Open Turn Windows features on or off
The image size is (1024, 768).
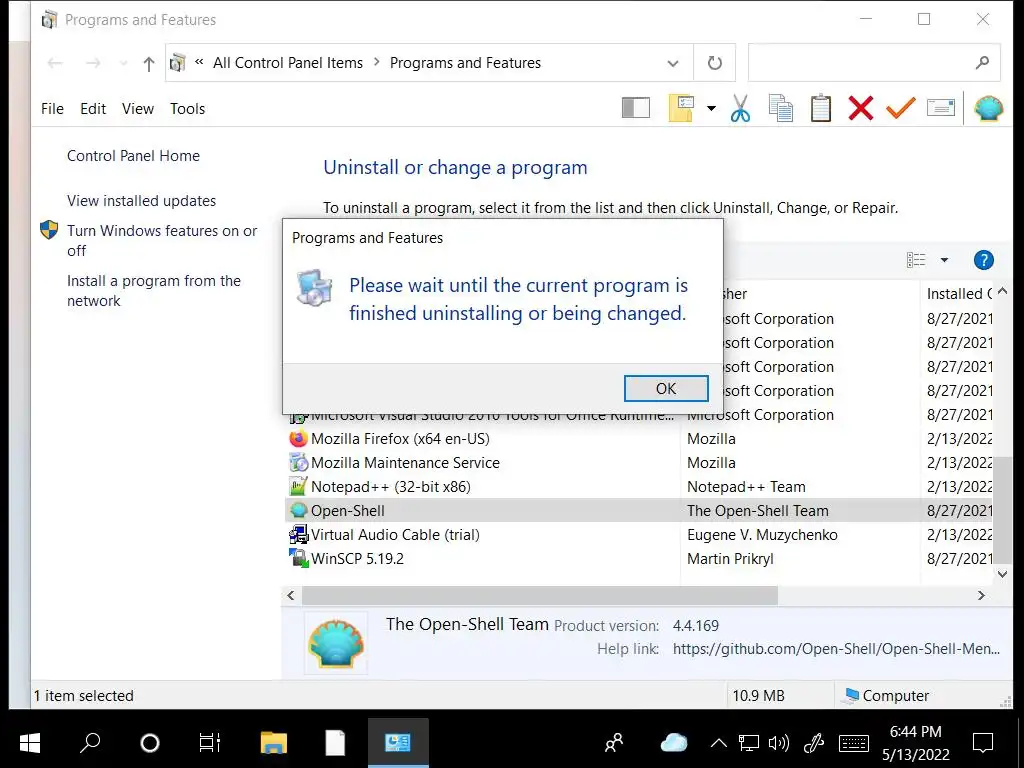point(162,240)
